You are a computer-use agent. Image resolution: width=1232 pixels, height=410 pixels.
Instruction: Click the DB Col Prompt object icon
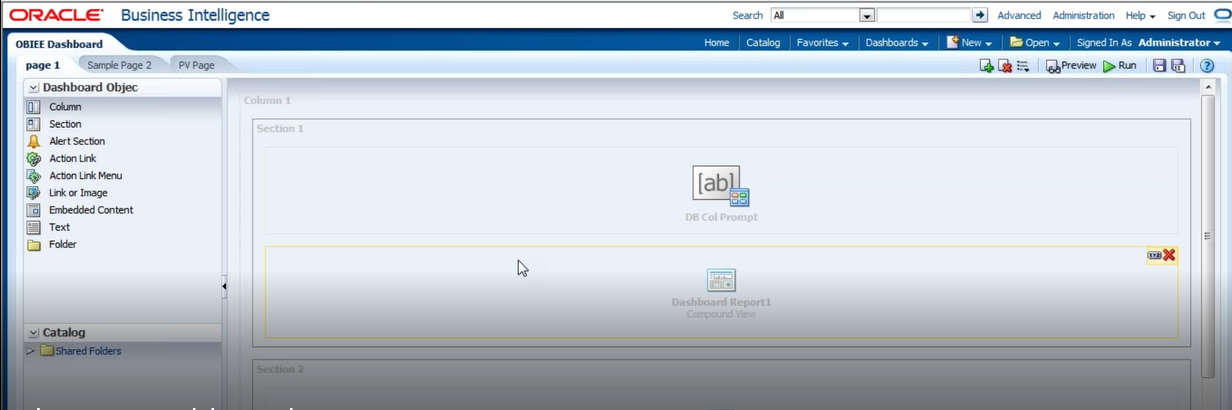(720, 186)
